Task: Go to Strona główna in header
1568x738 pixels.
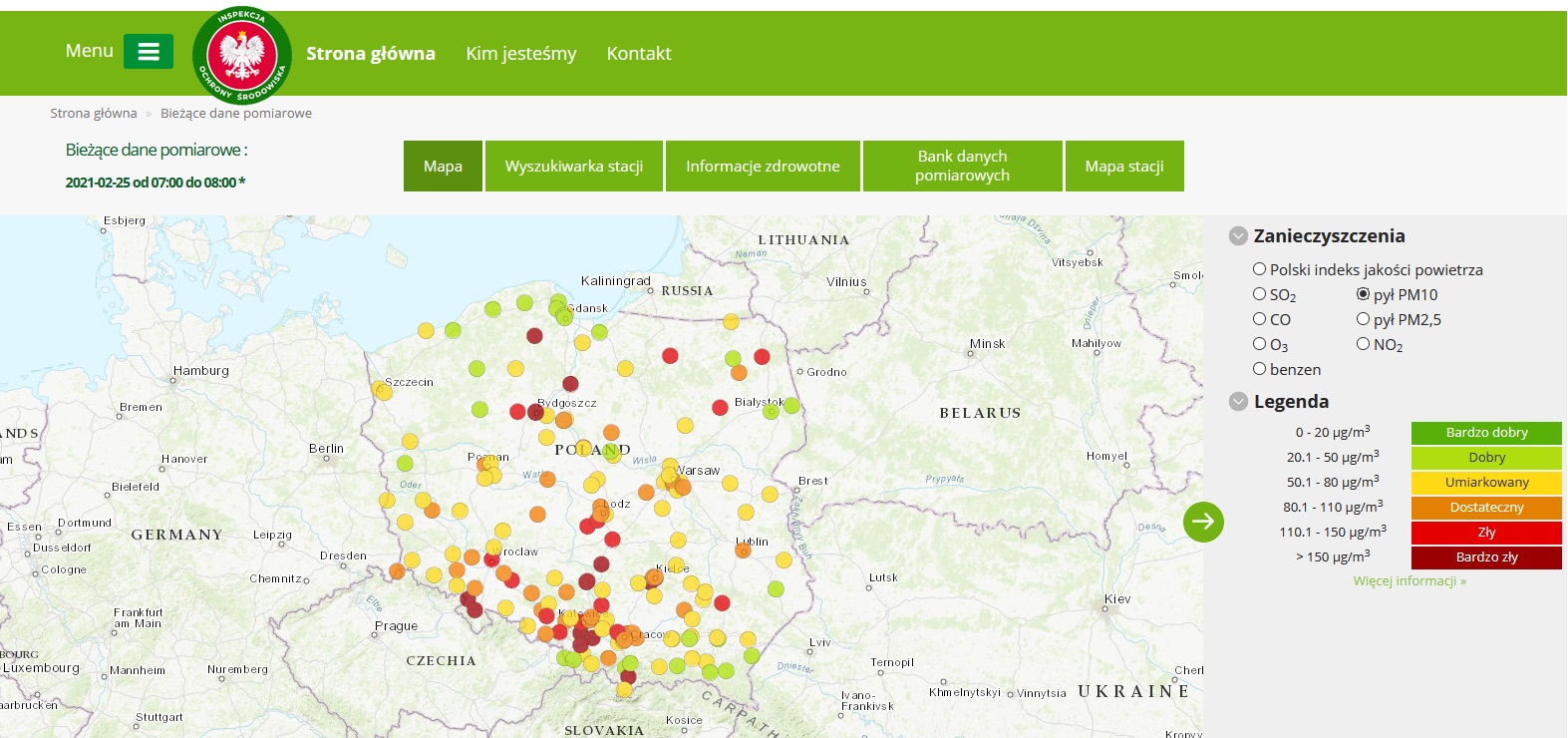Action: [x=371, y=54]
